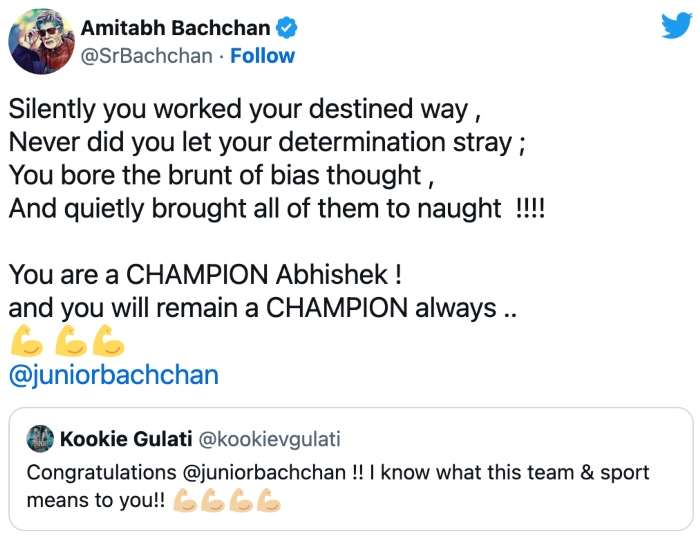Click the @SrBachchan handle
The image size is (700, 541).
[x=146, y=56]
